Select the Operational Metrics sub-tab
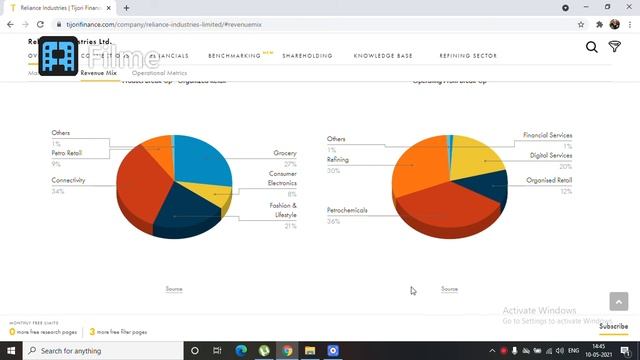640x360 pixels. 159,73
